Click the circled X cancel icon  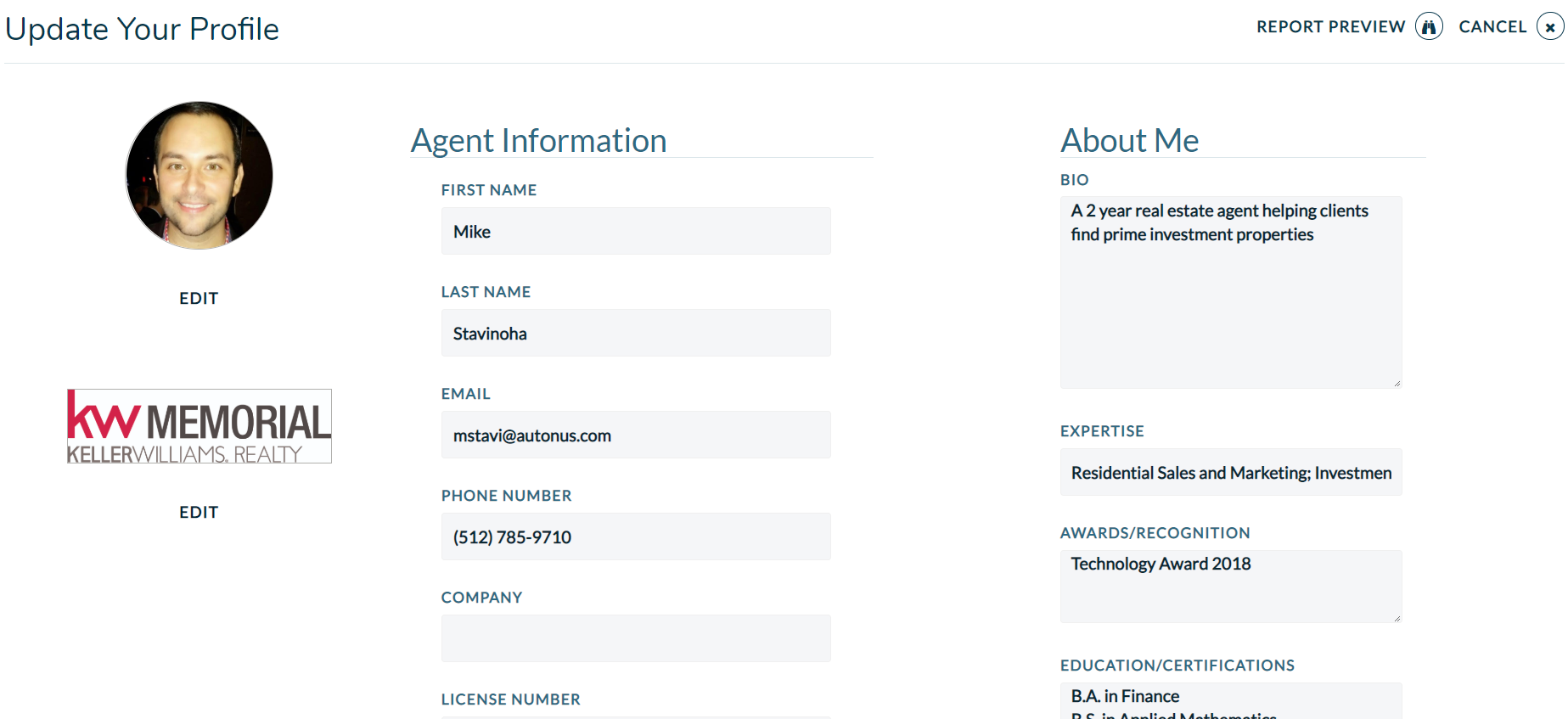pyautogui.click(x=1550, y=27)
